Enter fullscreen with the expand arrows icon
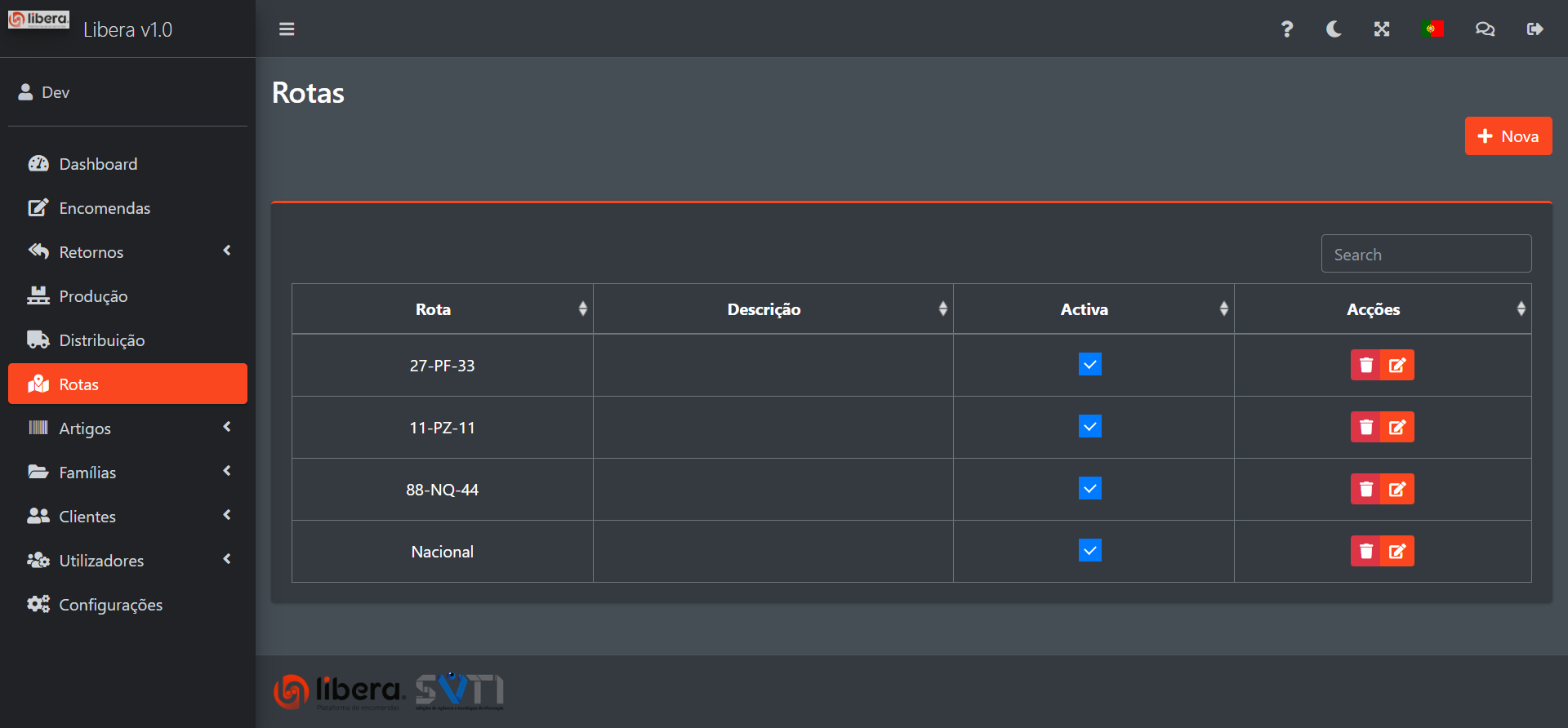This screenshot has height=728, width=1568. point(1382,29)
